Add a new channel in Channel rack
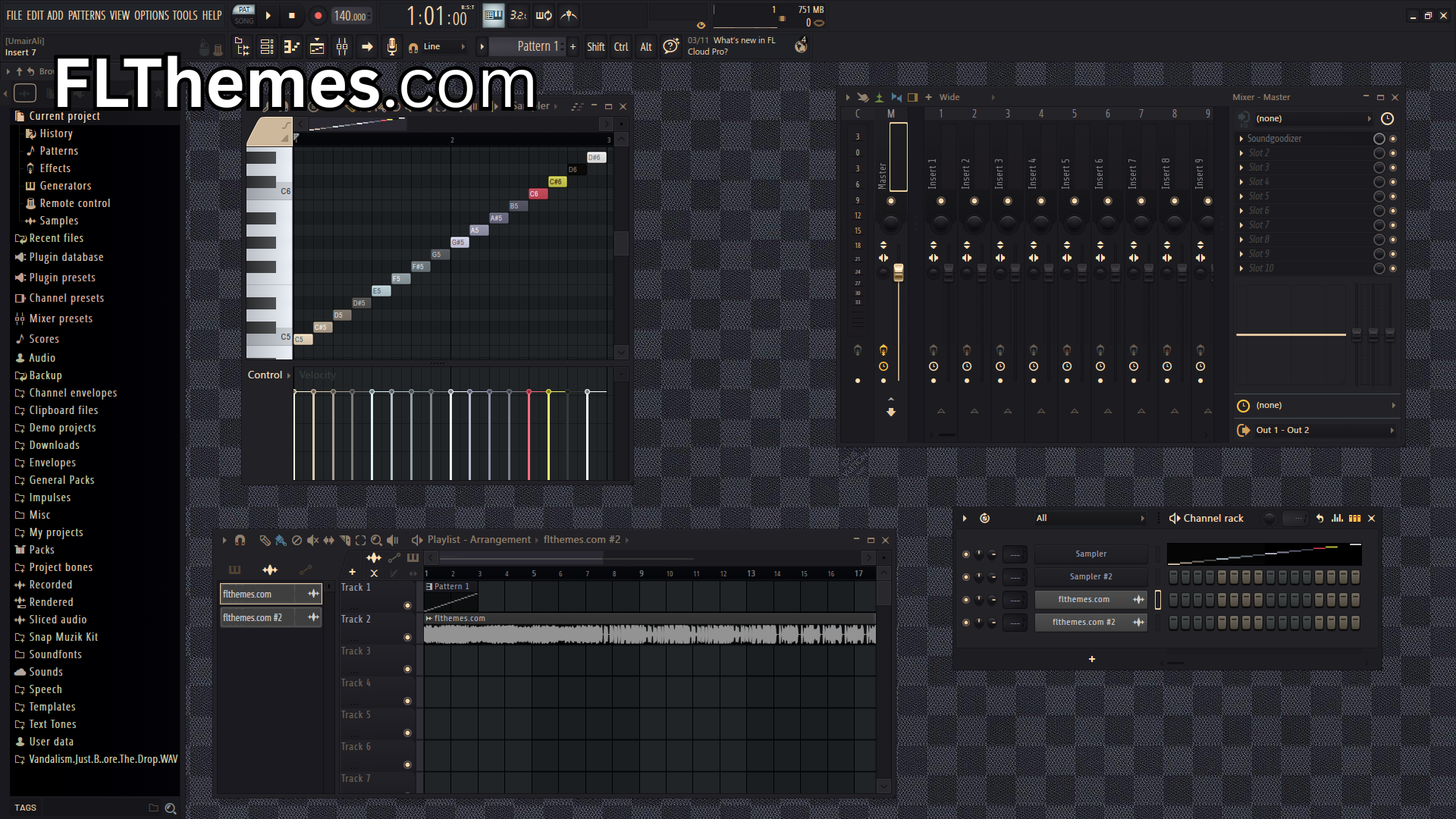This screenshot has width=1456, height=819. tap(1092, 659)
